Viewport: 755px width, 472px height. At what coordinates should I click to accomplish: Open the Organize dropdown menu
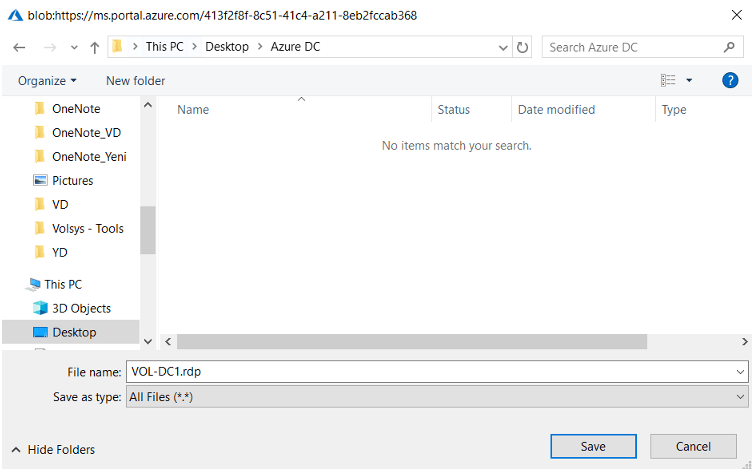(47, 81)
